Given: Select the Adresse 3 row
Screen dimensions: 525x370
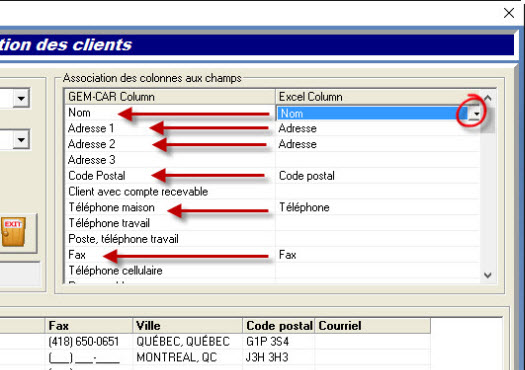Looking at the screenshot, I should 170,160.
